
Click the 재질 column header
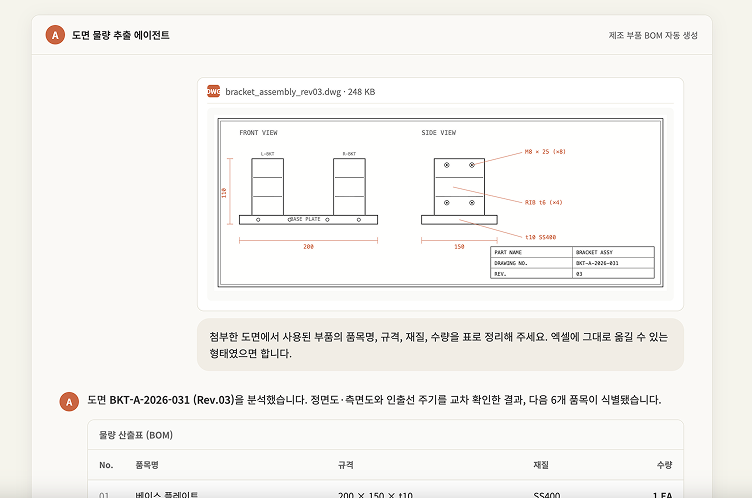click(541, 465)
